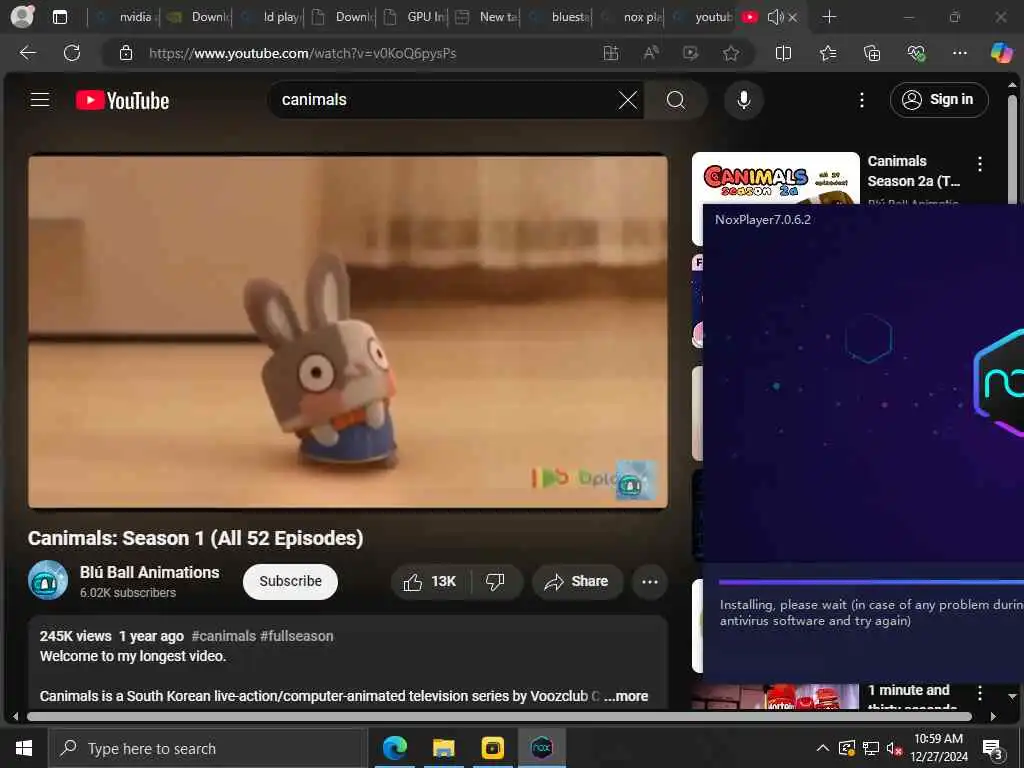Switch to the ld play tab
The height and width of the screenshot is (768, 1024).
[269, 17]
